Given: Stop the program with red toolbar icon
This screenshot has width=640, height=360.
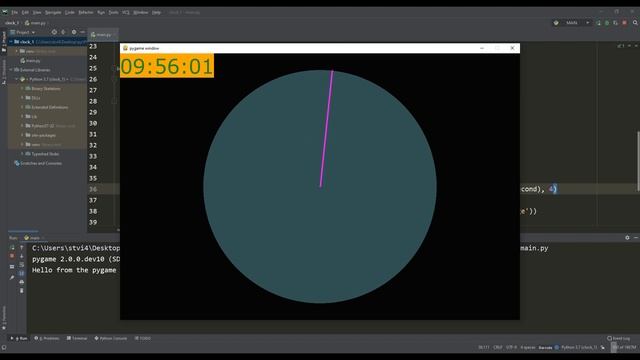Looking at the screenshot, I should (x=624, y=23).
